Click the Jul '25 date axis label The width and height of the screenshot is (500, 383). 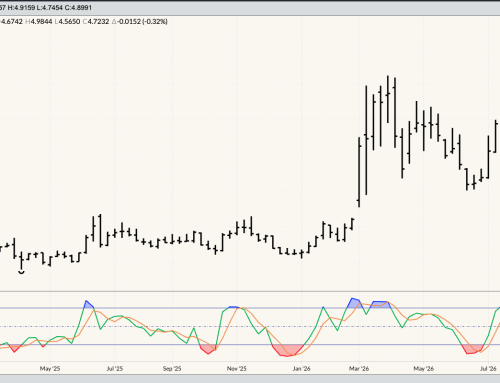pos(115,369)
